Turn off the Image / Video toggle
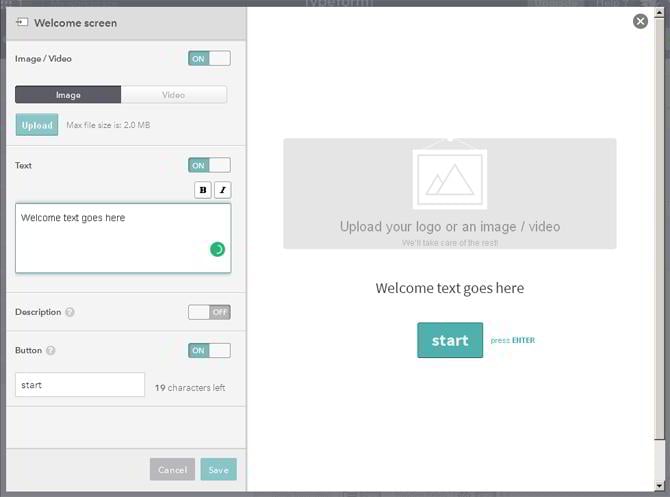 (x=209, y=59)
